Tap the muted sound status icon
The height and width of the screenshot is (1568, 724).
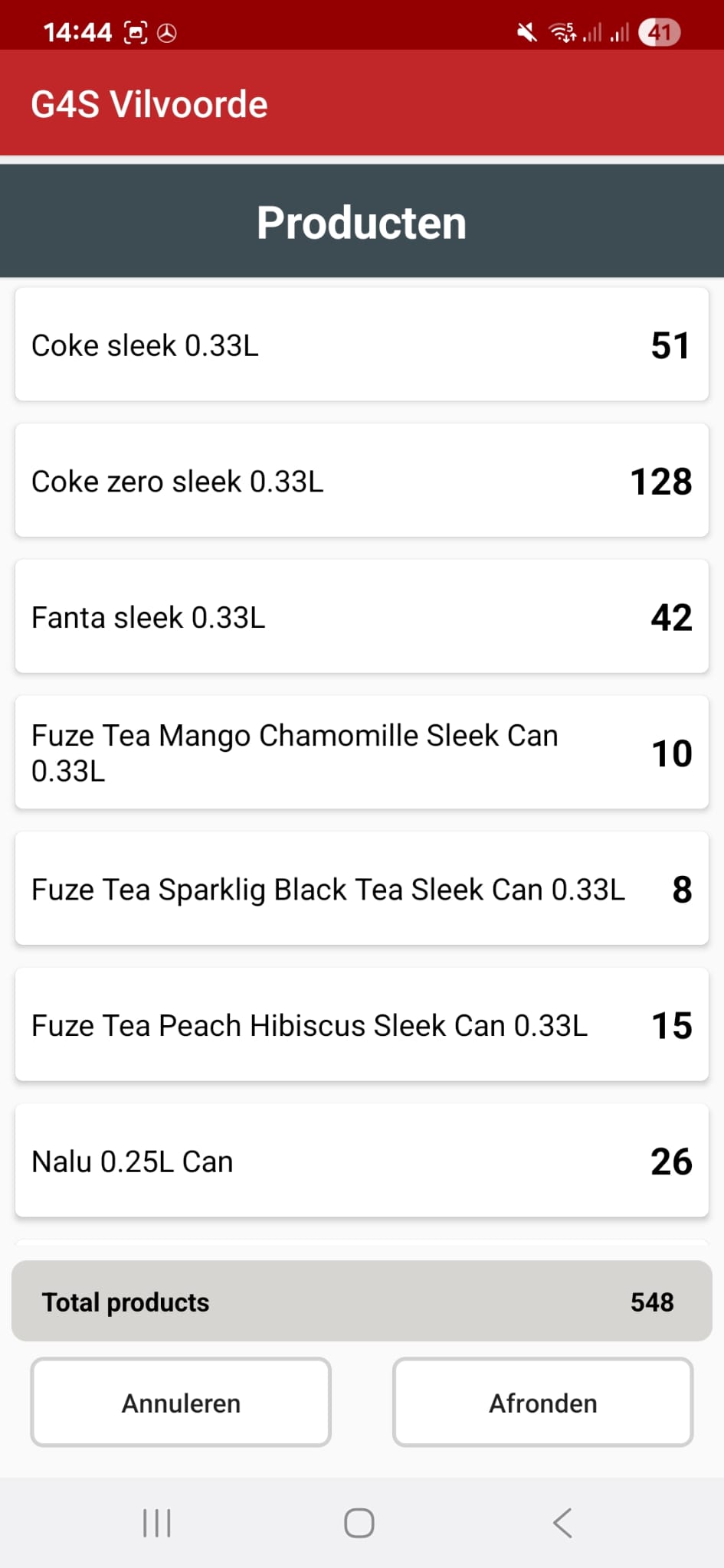(x=526, y=32)
